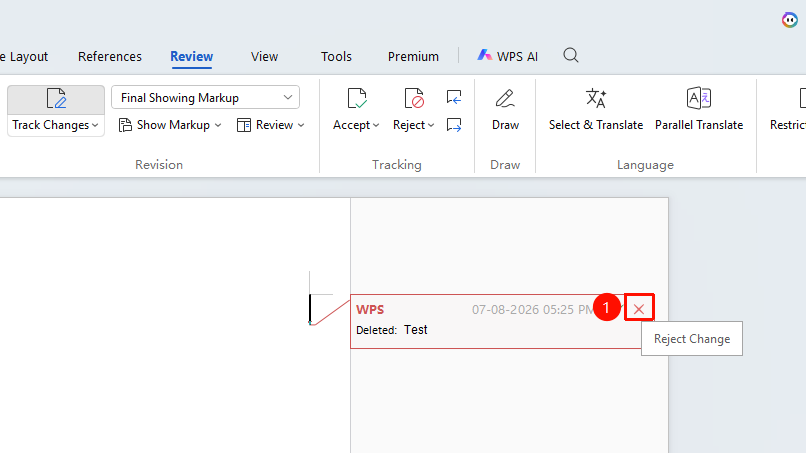Click the WPS author name in comment
The height and width of the screenshot is (453, 806).
coord(370,310)
